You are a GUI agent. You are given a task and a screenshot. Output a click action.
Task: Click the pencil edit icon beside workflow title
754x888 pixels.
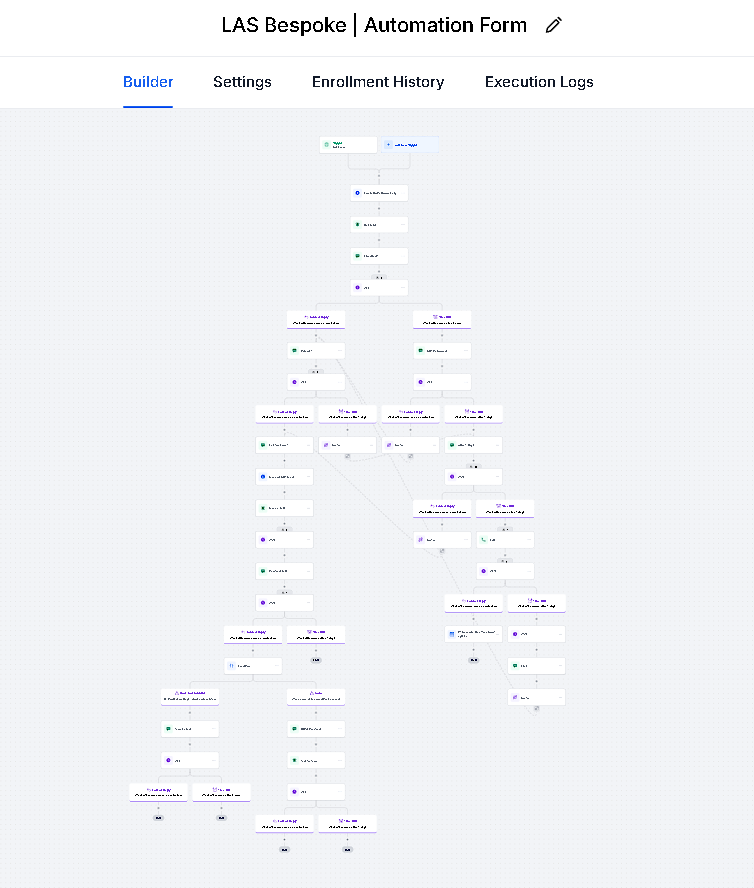(x=554, y=26)
